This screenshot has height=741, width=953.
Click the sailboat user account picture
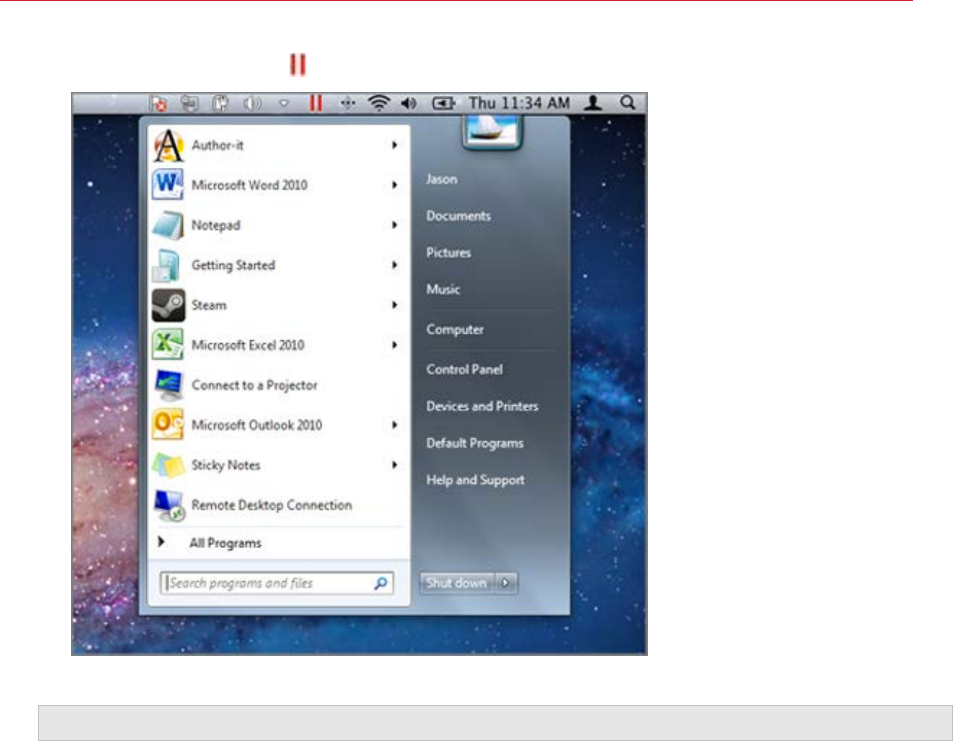click(x=492, y=131)
